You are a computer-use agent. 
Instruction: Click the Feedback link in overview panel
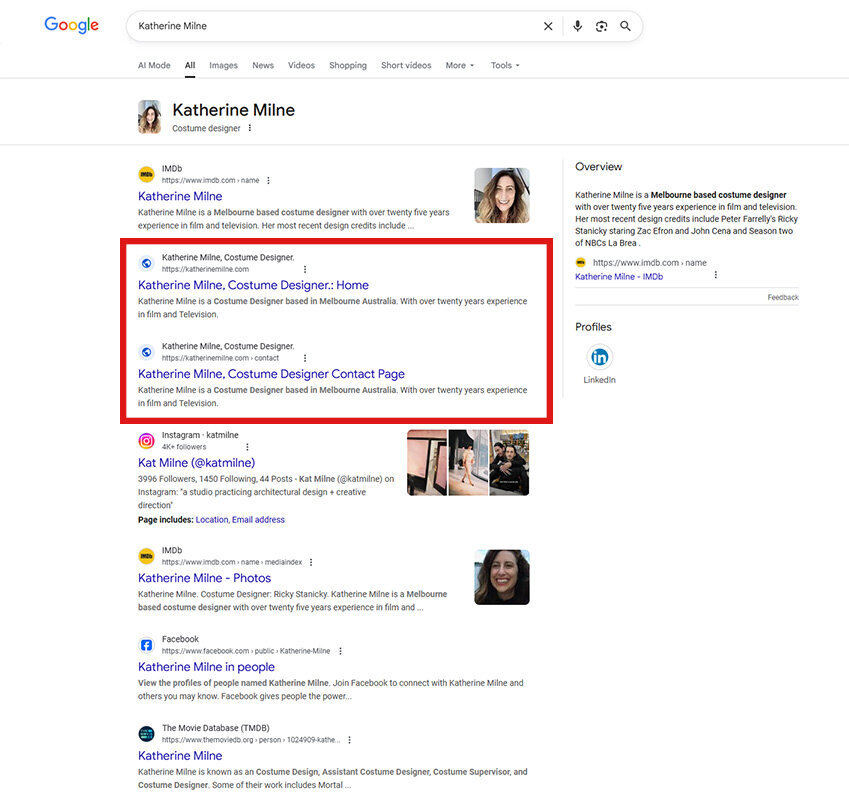point(782,297)
